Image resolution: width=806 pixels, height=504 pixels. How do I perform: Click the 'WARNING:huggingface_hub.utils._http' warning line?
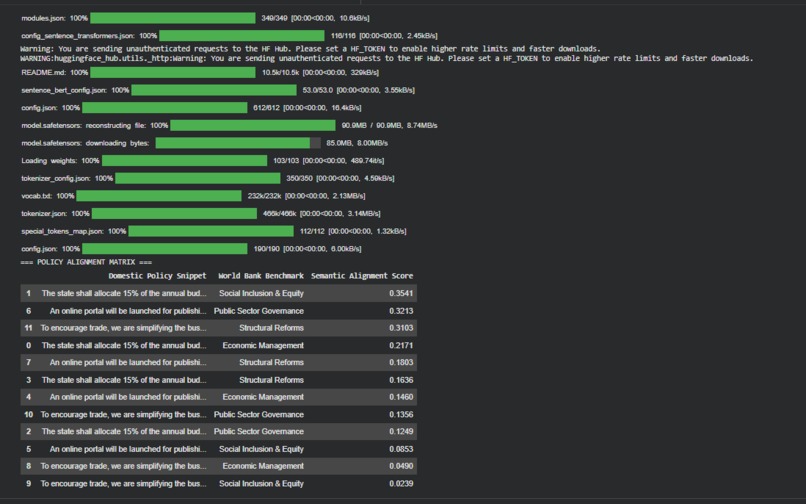[x=387, y=58]
